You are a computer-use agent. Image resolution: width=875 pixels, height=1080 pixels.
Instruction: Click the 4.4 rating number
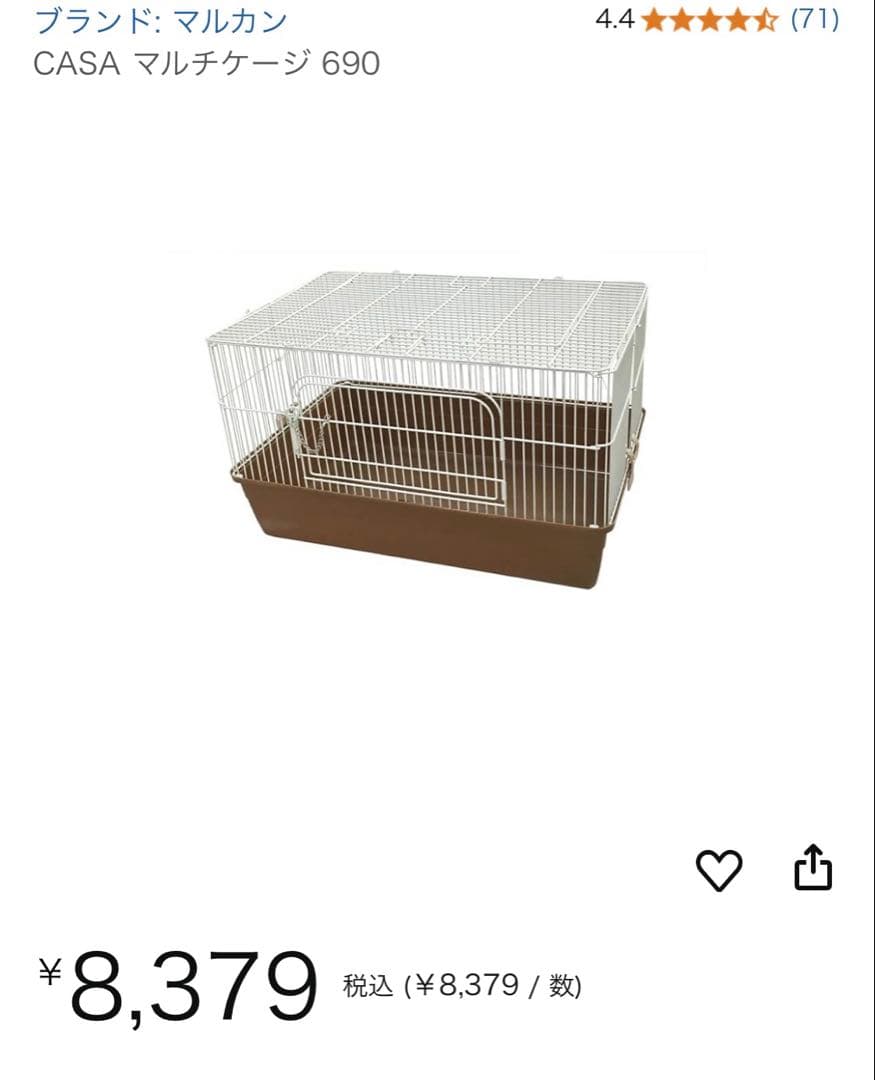click(x=614, y=19)
